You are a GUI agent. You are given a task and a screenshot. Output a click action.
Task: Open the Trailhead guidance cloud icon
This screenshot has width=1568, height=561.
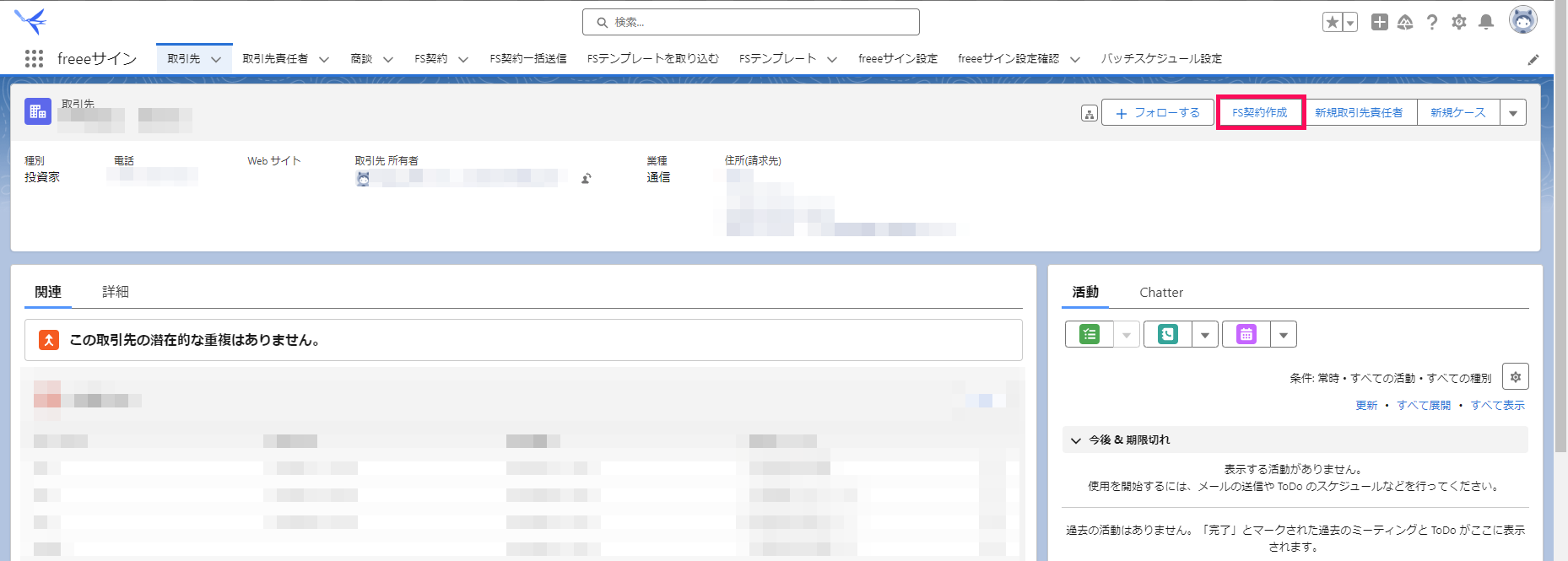click(1405, 23)
